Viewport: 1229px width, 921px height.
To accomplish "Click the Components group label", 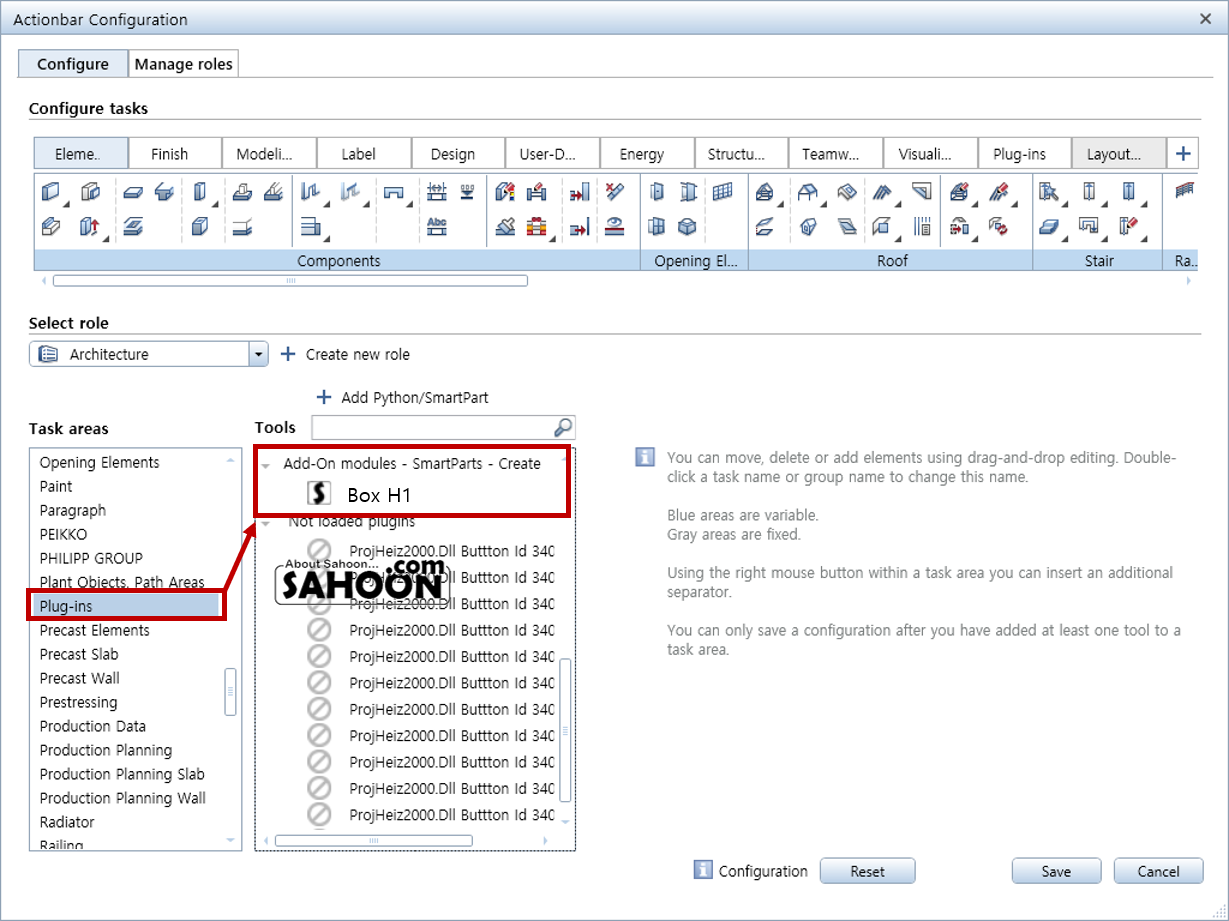I will (x=338, y=261).
